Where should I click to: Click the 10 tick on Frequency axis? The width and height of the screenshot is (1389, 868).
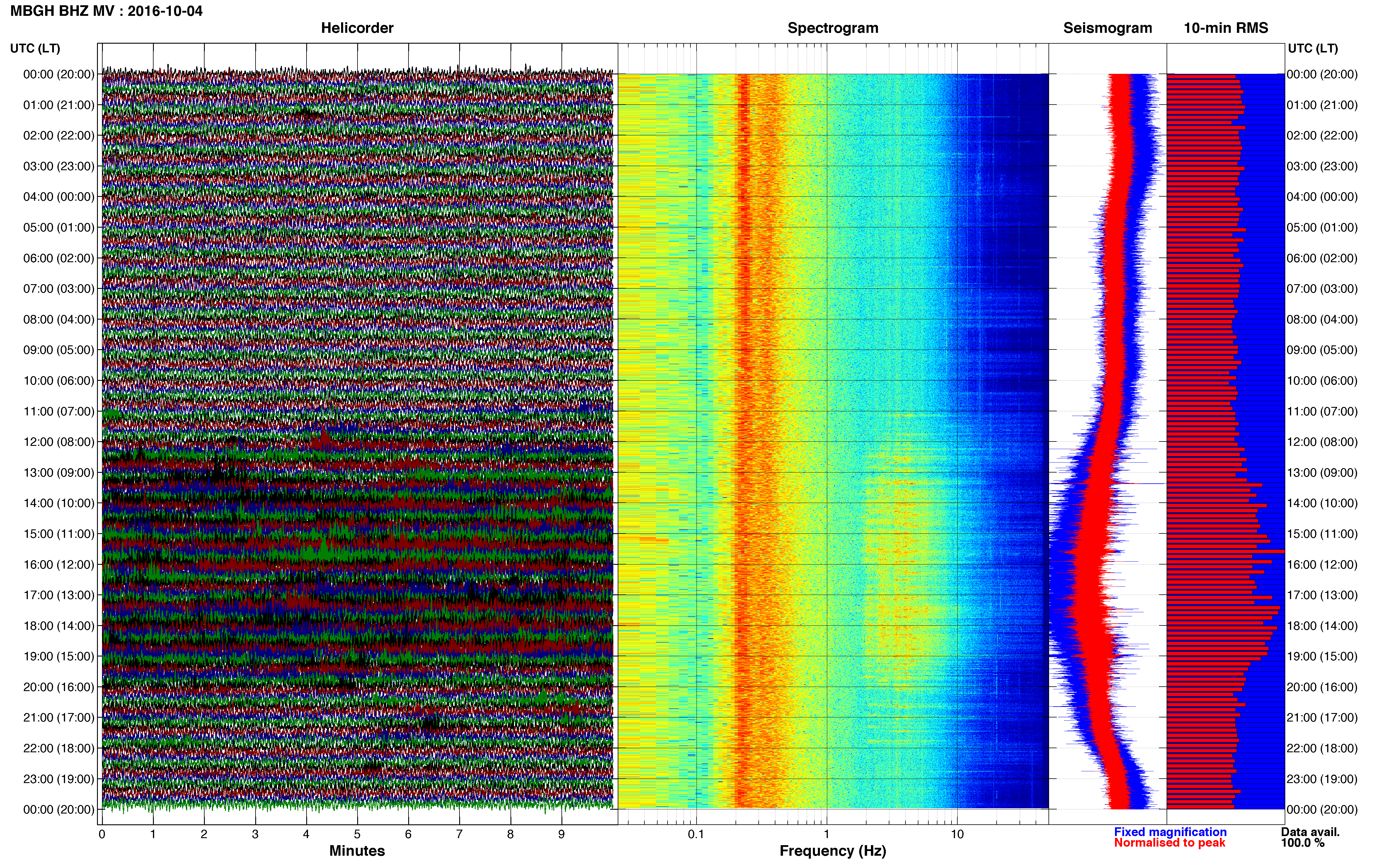click(x=957, y=834)
